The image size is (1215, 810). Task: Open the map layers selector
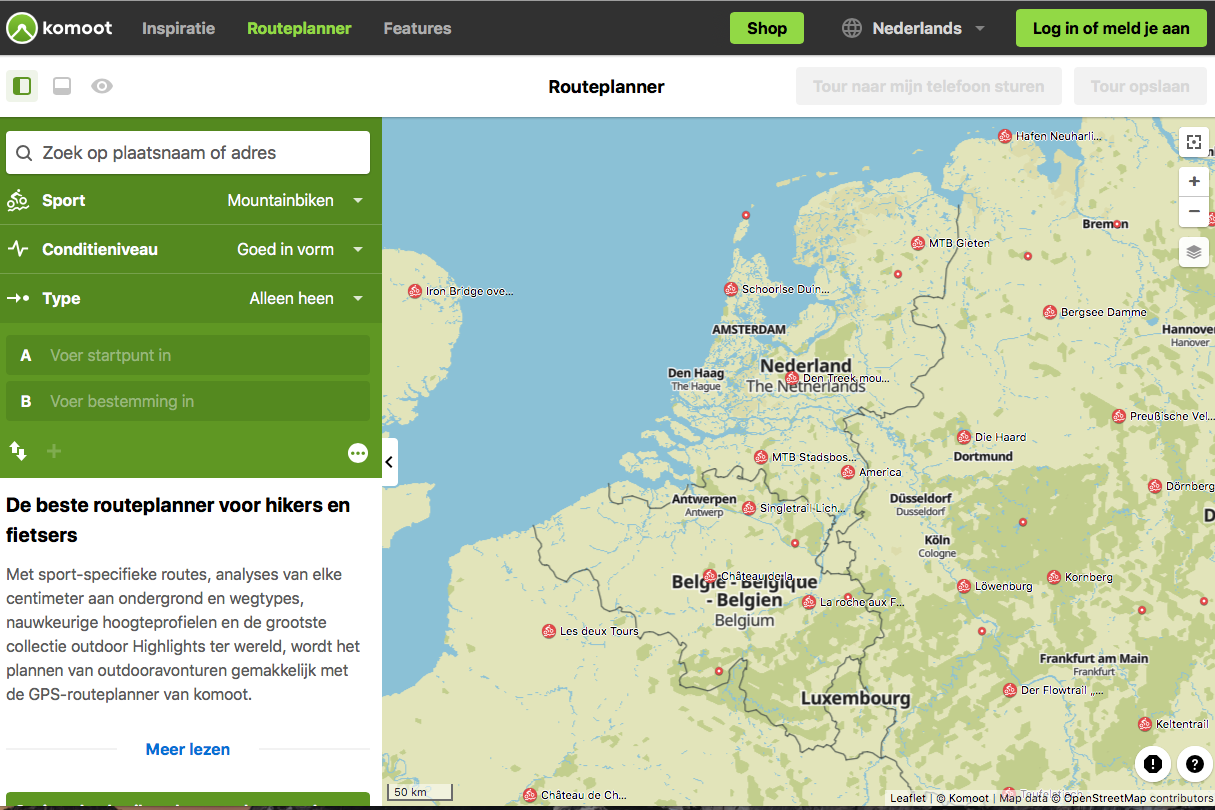[1193, 252]
